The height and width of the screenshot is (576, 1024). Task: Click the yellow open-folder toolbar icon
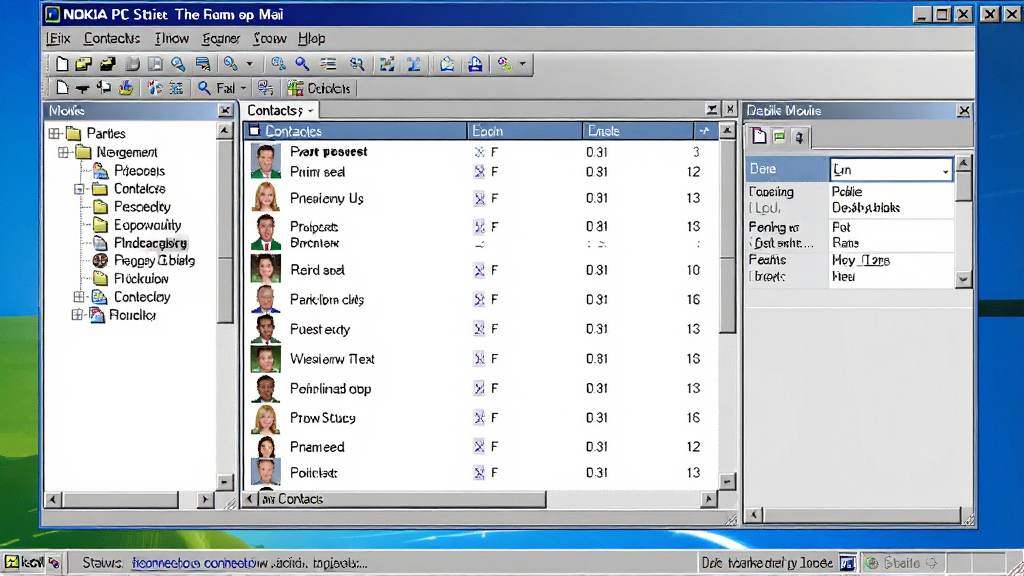click(84, 64)
